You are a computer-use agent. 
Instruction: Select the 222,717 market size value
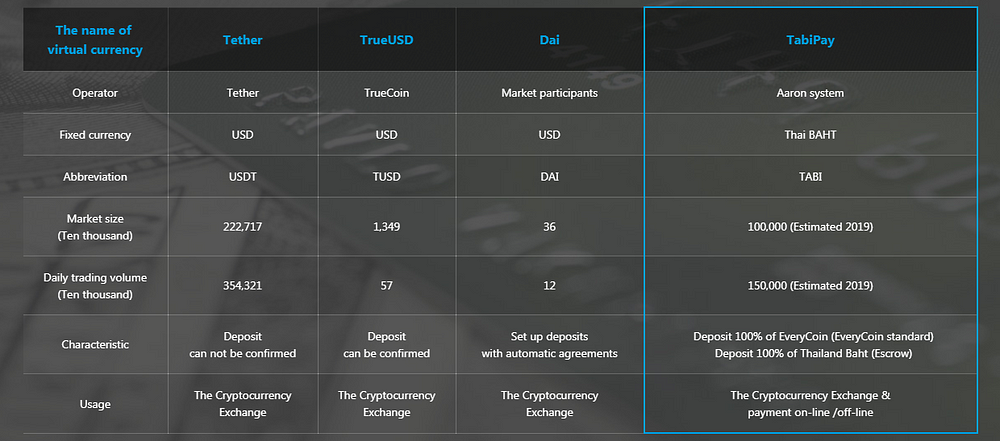click(242, 227)
